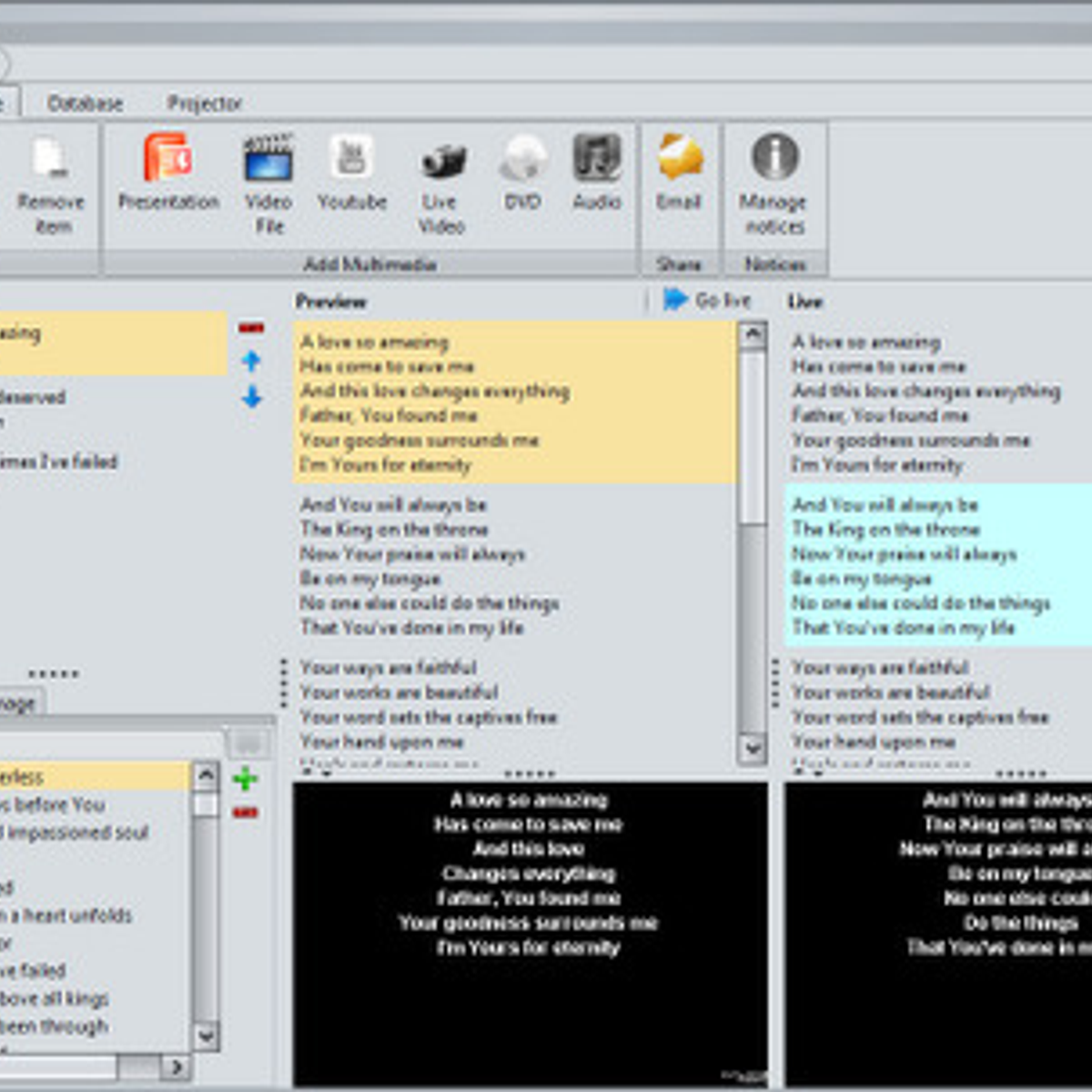Add a DVD to the schedule

(523, 173)
